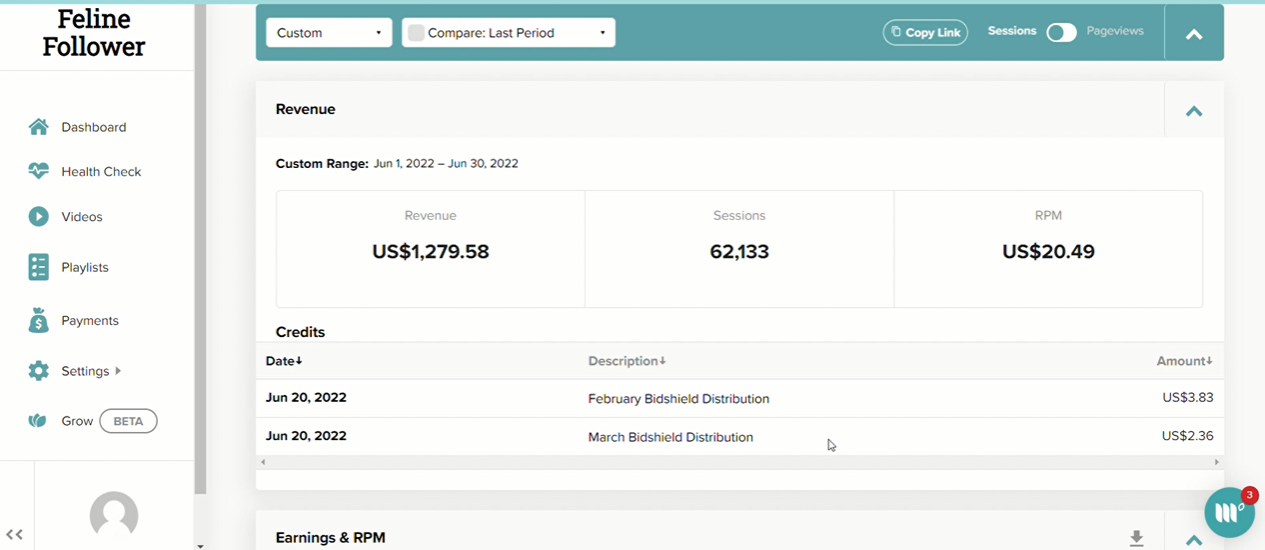
Task: Open the Videos play icon
Action: (38, 216)
